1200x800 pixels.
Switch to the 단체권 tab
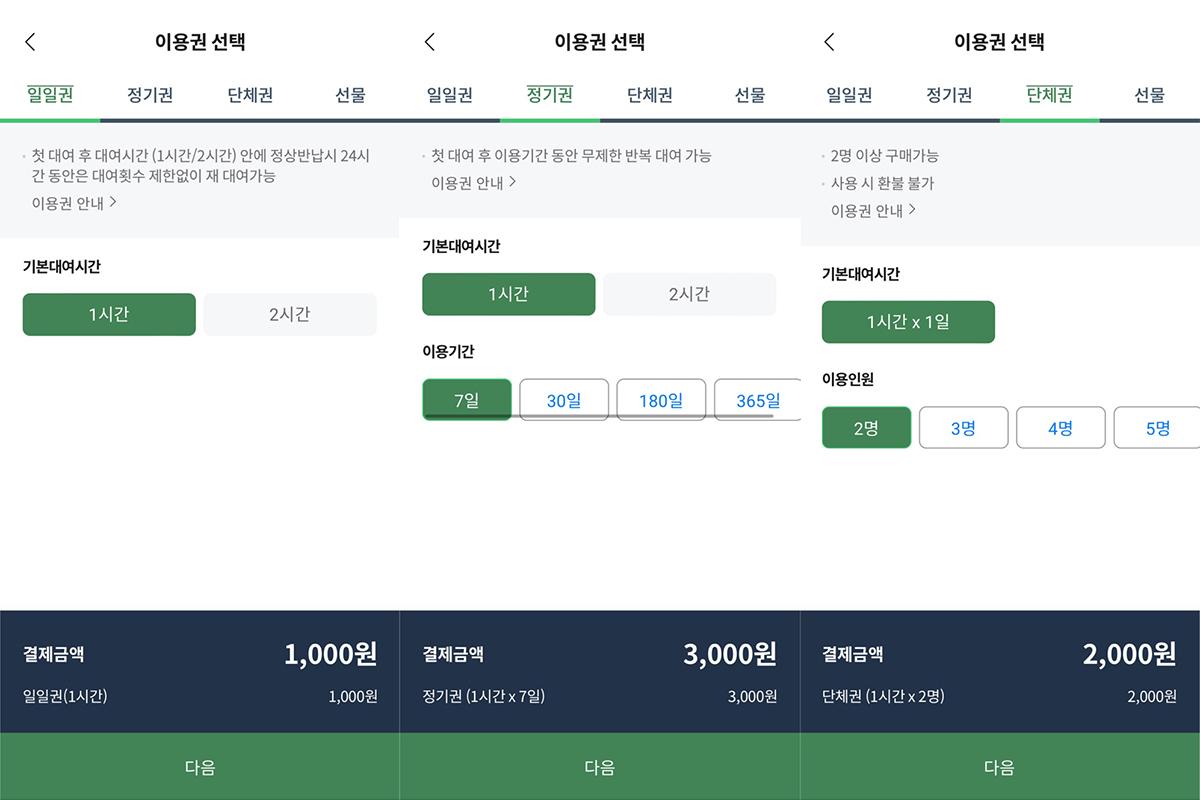tap(1048, 94)
